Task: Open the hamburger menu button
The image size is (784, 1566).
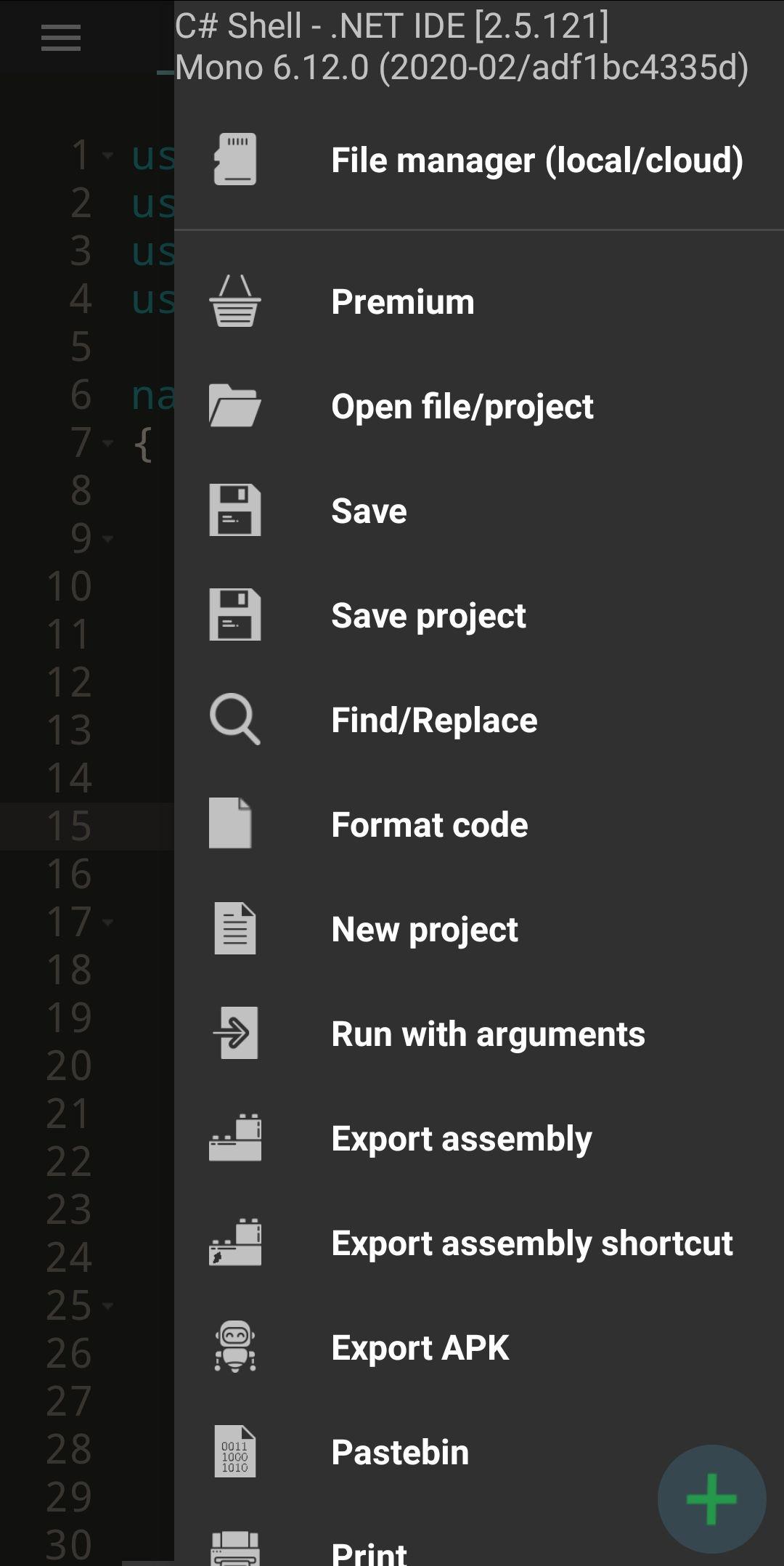Action: (x=61, y=38)
